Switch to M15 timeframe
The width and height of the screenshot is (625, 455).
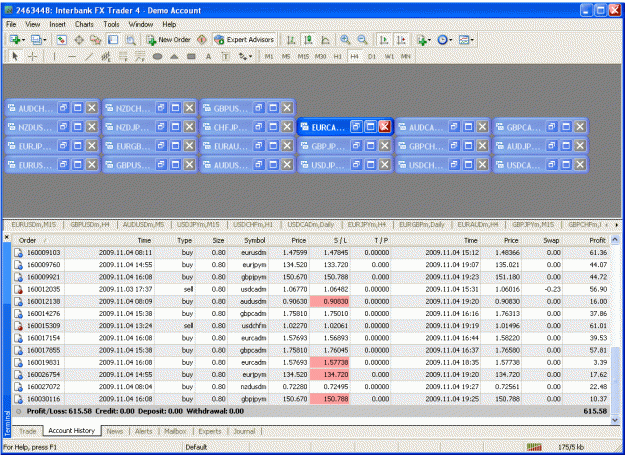(303, 57)
